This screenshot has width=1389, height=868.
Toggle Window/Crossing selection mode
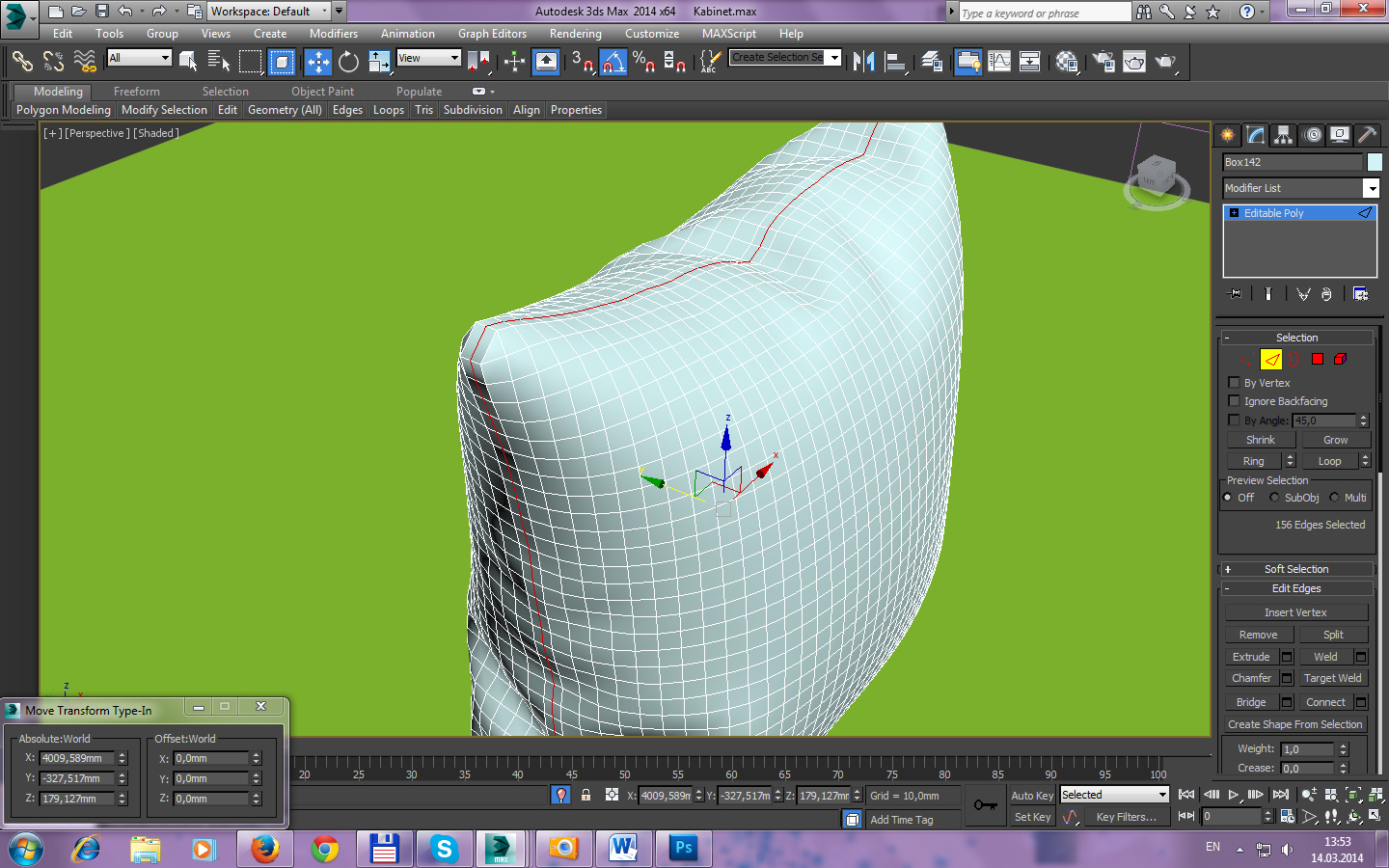tap(282, 62)
